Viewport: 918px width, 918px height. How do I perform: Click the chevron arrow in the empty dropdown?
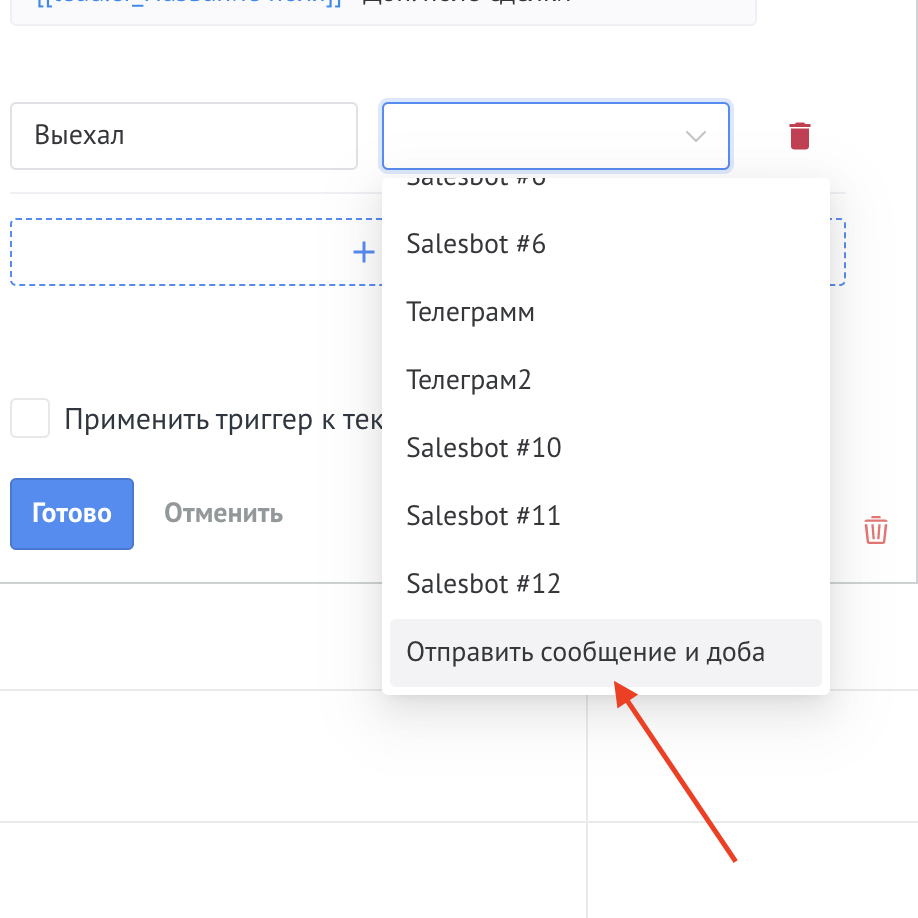point(696,136)
